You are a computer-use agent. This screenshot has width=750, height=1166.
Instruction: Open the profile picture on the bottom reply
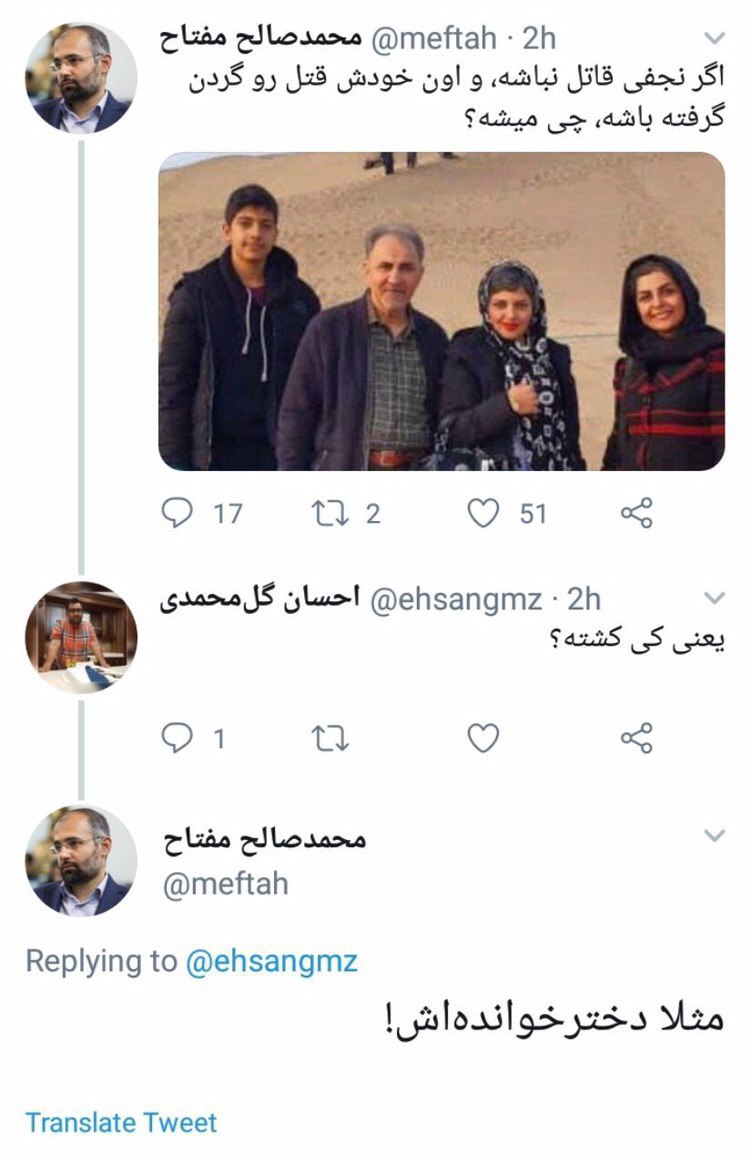(x=80, y=860)
